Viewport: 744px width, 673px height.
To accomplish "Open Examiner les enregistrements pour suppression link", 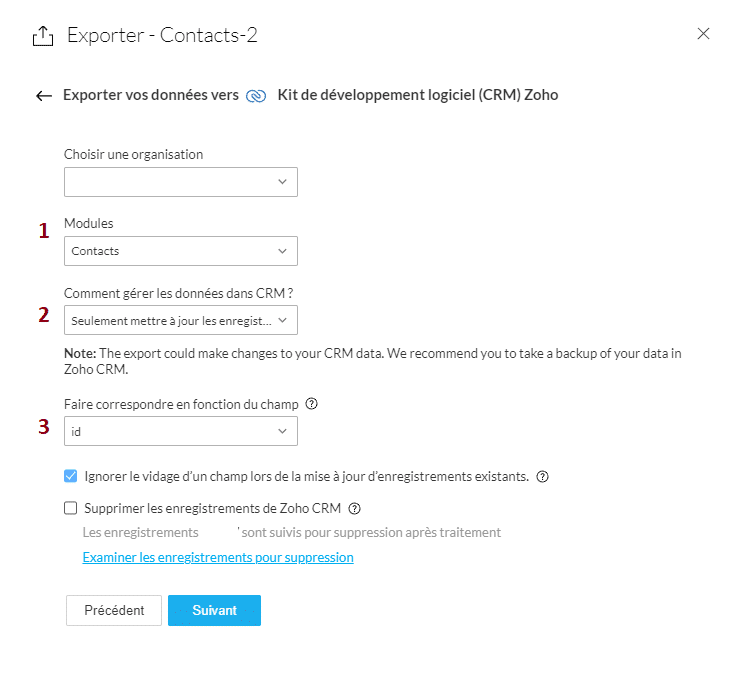I will click(218, 557).
